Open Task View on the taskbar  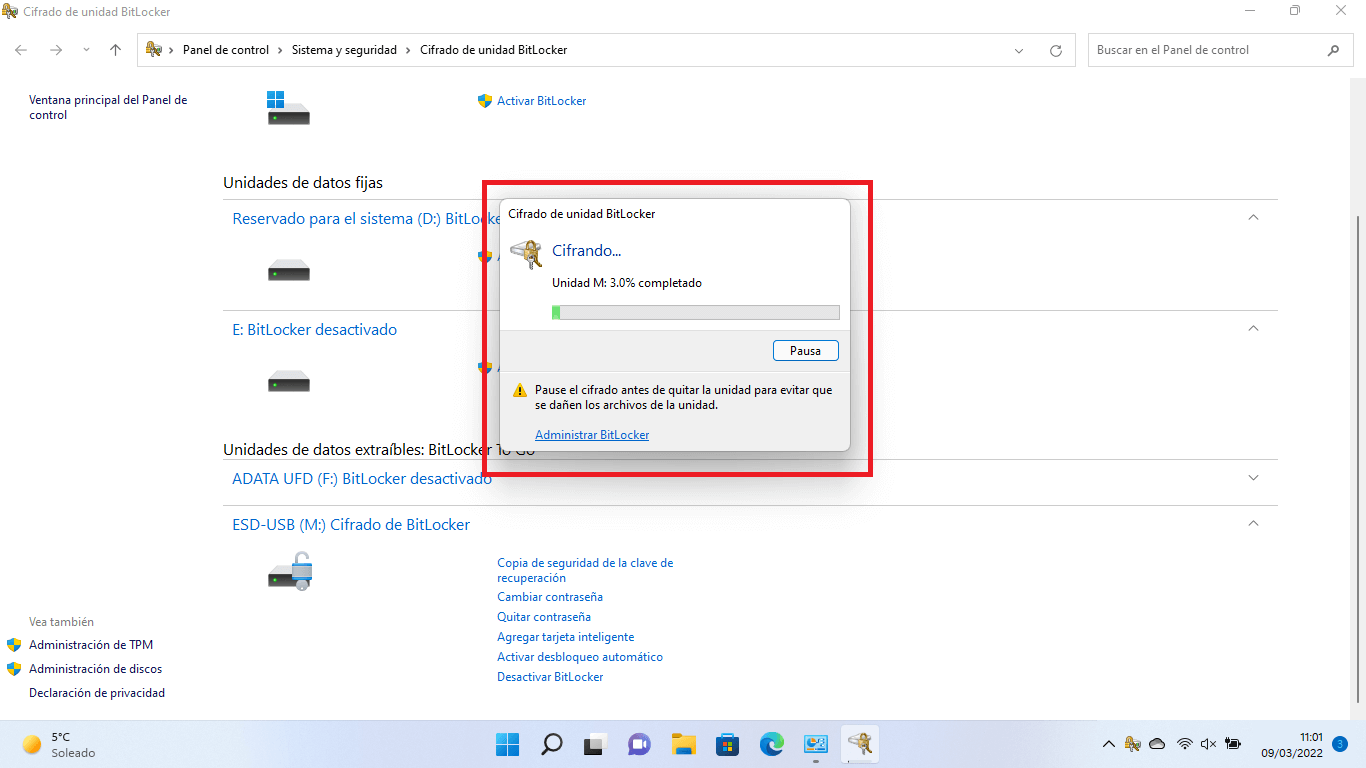coord(595,744)
